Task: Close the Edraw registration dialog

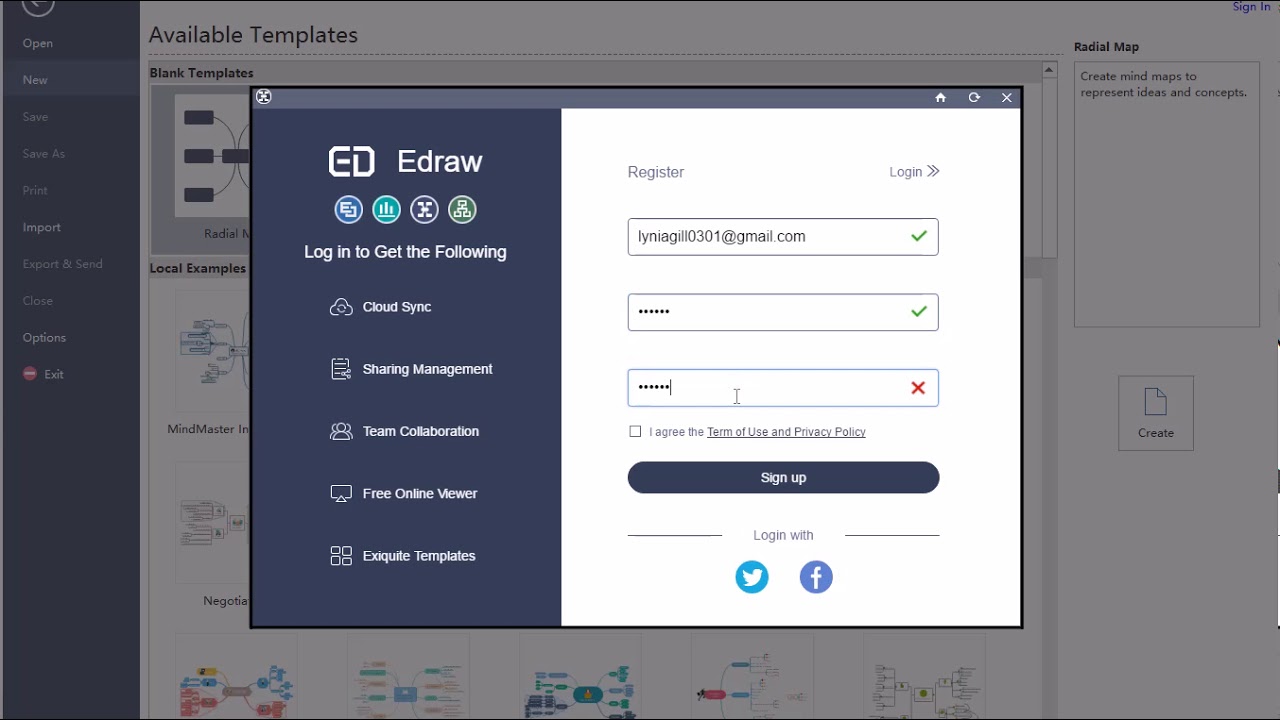Action: click(1007, 97)
